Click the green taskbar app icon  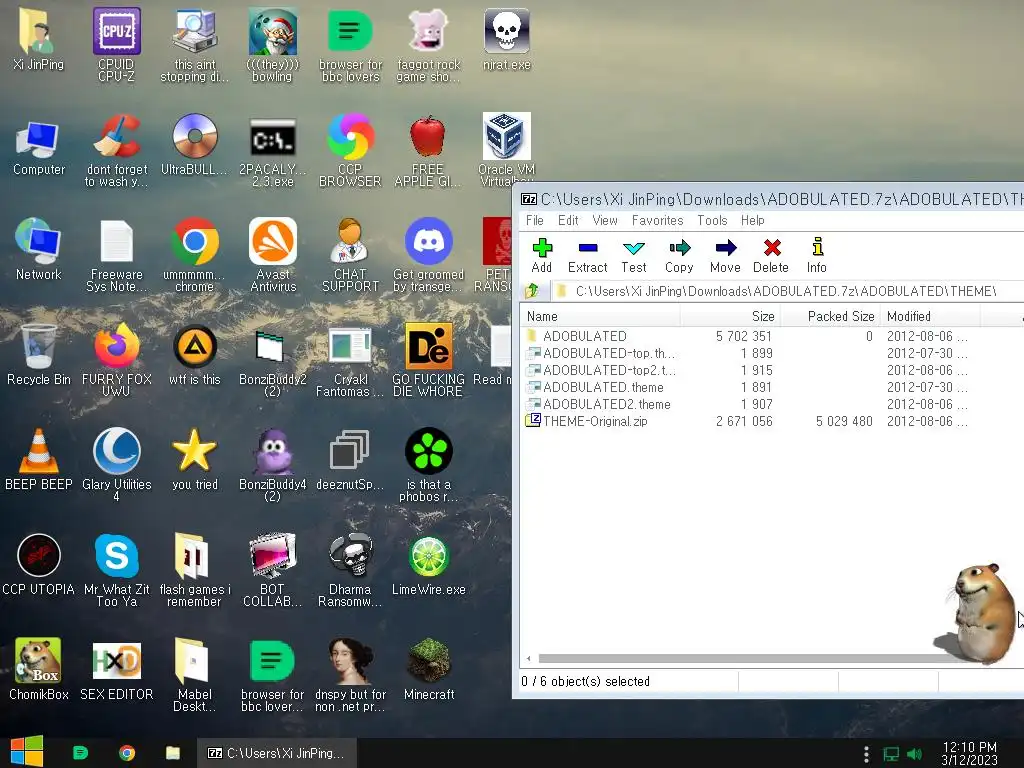80,753
